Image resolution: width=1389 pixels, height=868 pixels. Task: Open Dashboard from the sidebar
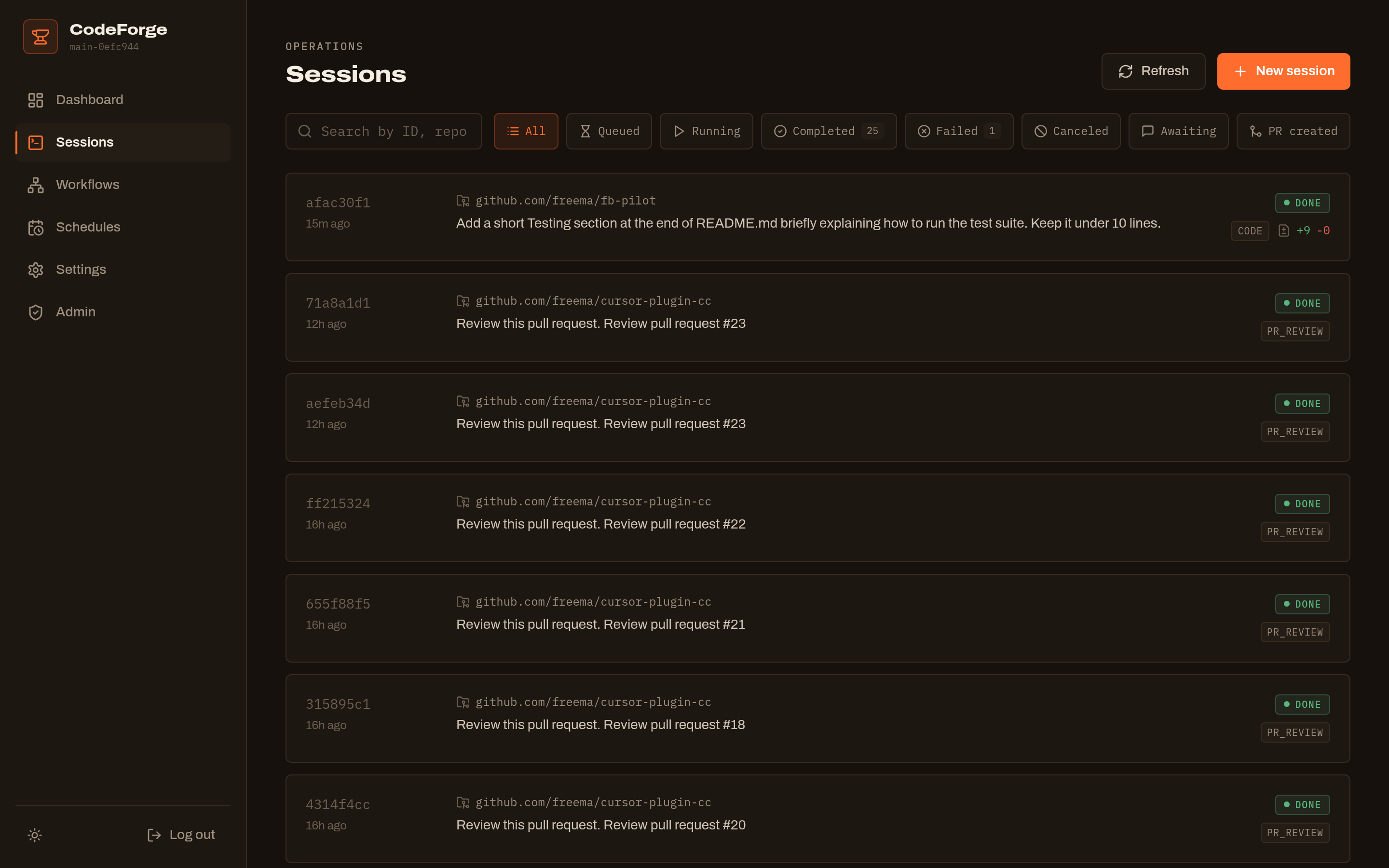tap(123, 100)
